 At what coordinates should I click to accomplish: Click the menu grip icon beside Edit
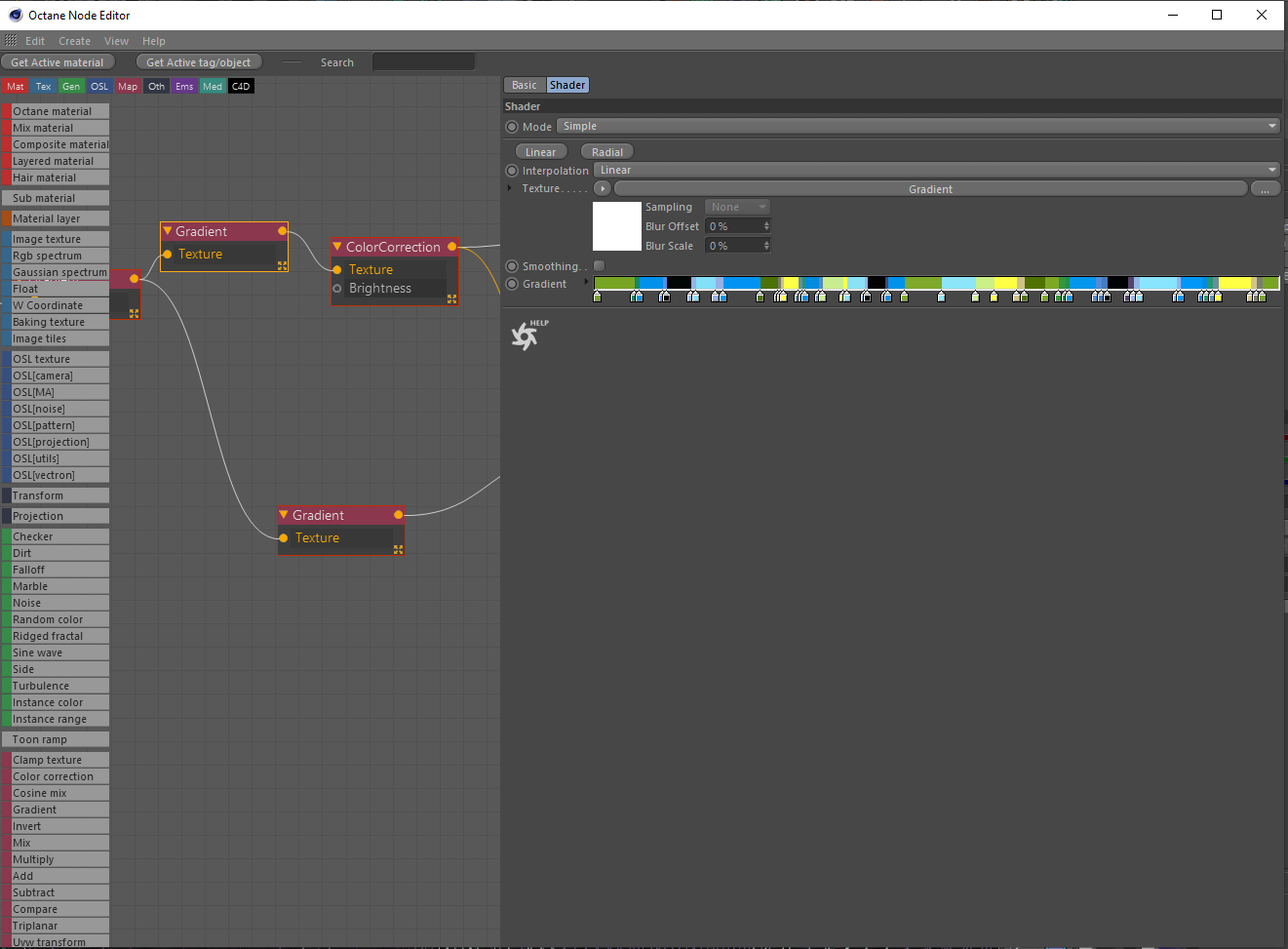pyautogui.click(x=11, y=41)
